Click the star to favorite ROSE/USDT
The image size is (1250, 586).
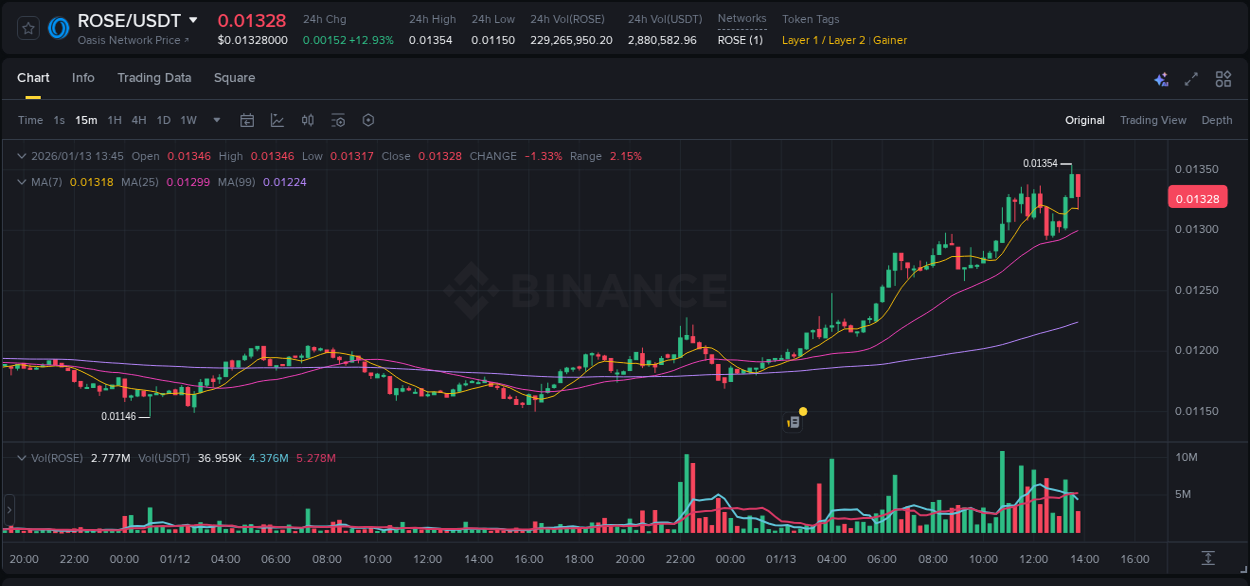27,28
